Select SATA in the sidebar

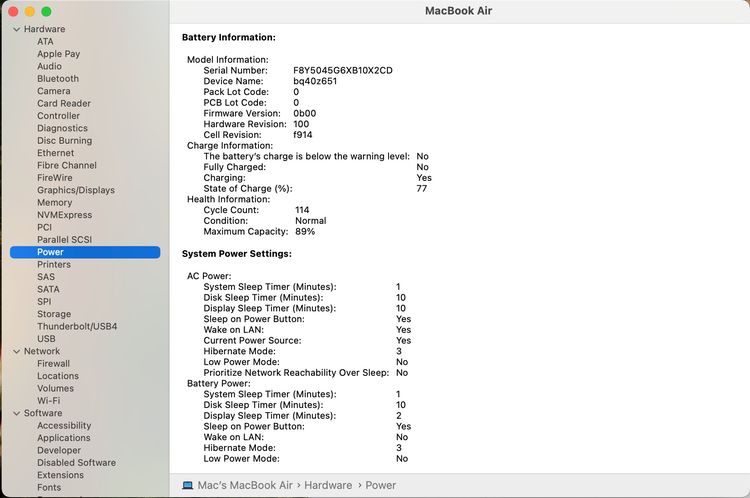coord(48,290)
